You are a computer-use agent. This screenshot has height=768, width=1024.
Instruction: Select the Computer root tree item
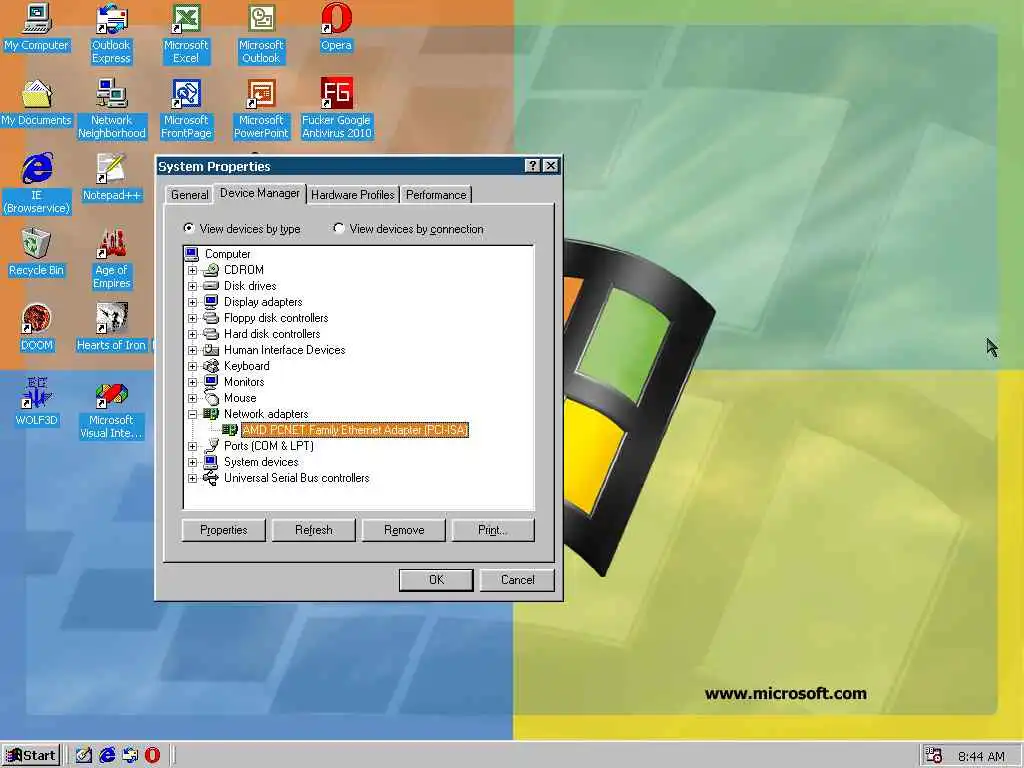227,254
